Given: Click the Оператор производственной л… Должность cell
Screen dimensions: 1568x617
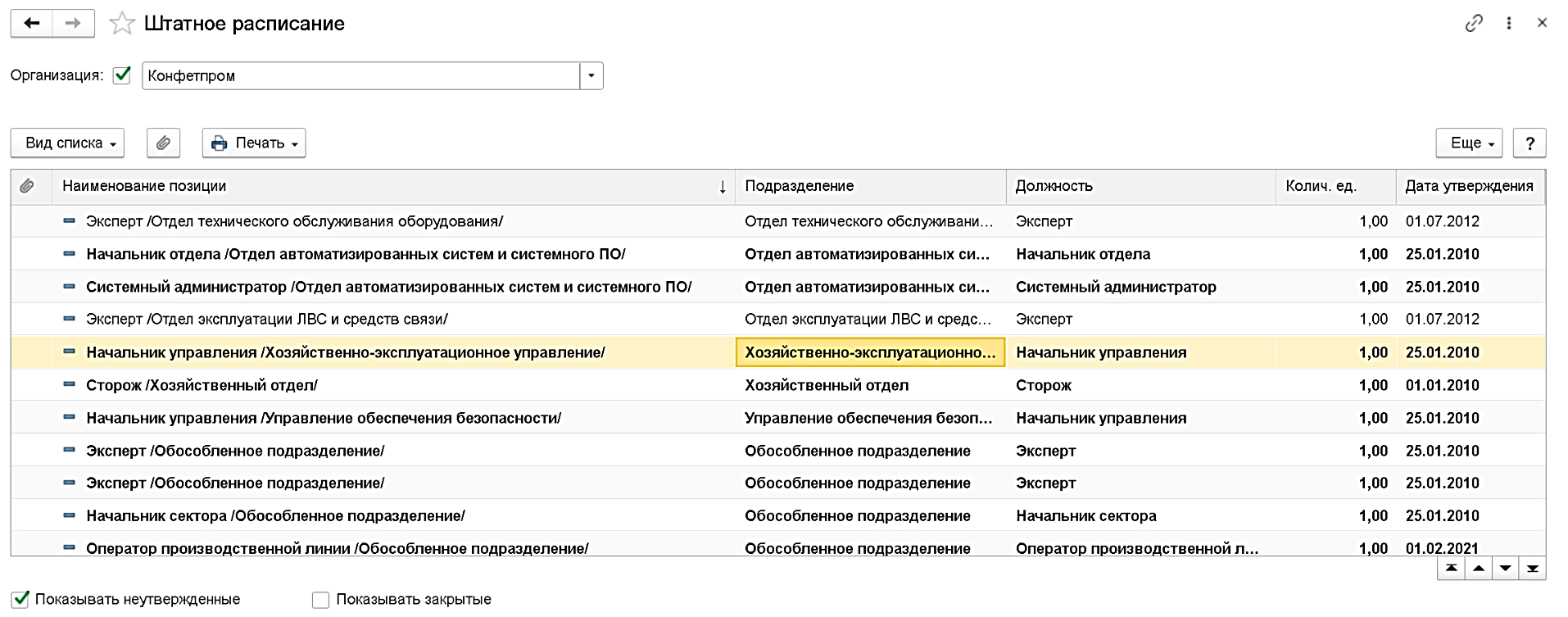Looking at the screenshot, I should click(x=1140, y=547).
